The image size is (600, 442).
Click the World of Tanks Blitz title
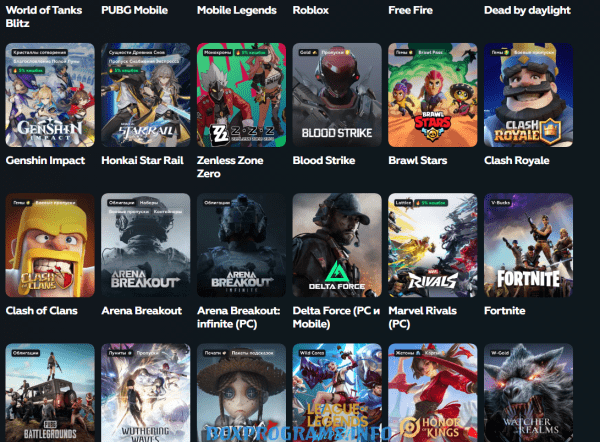pyautogui.click(x=44, y=16)
